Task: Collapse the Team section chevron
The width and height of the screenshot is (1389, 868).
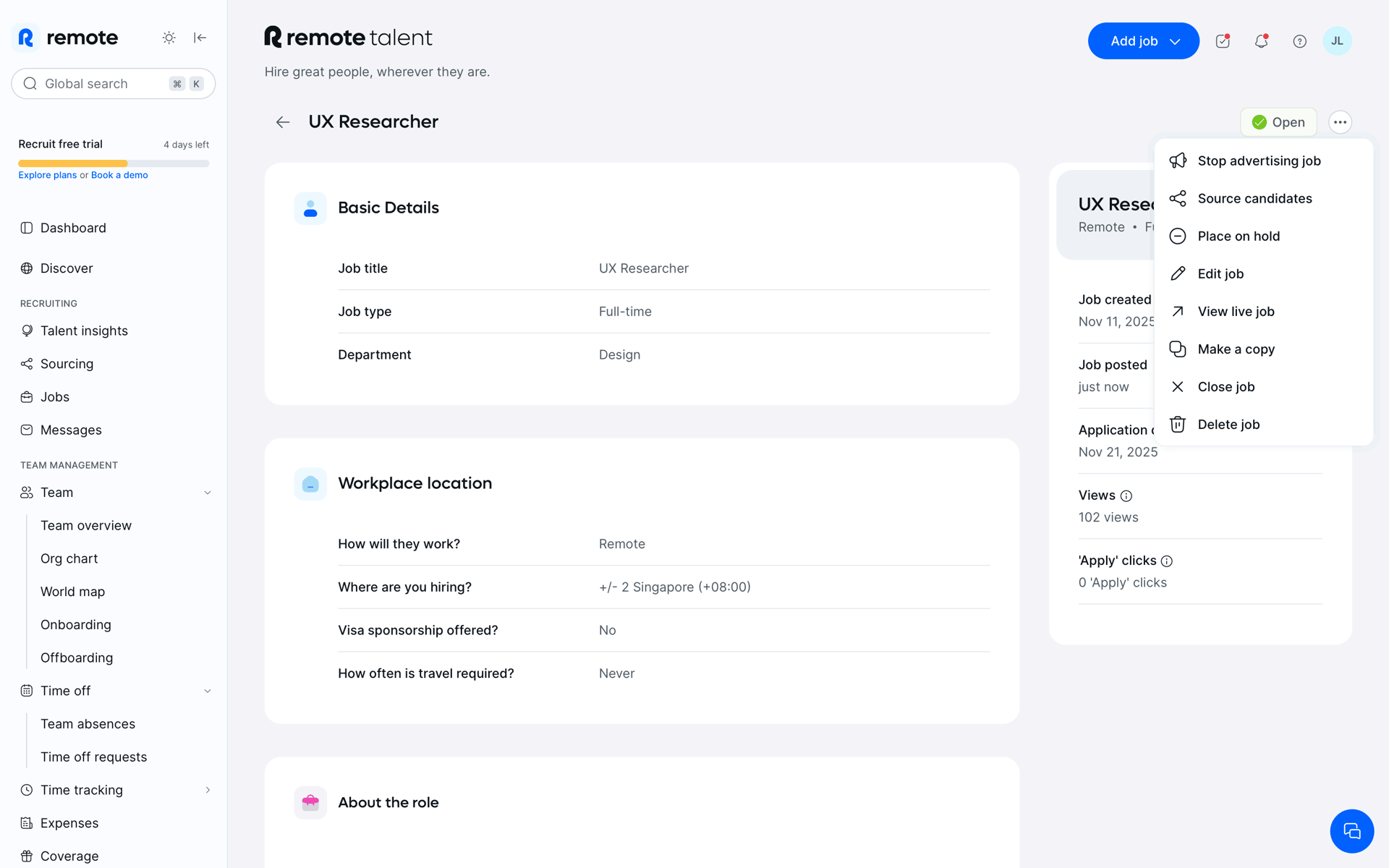Action: click(208, 493)
